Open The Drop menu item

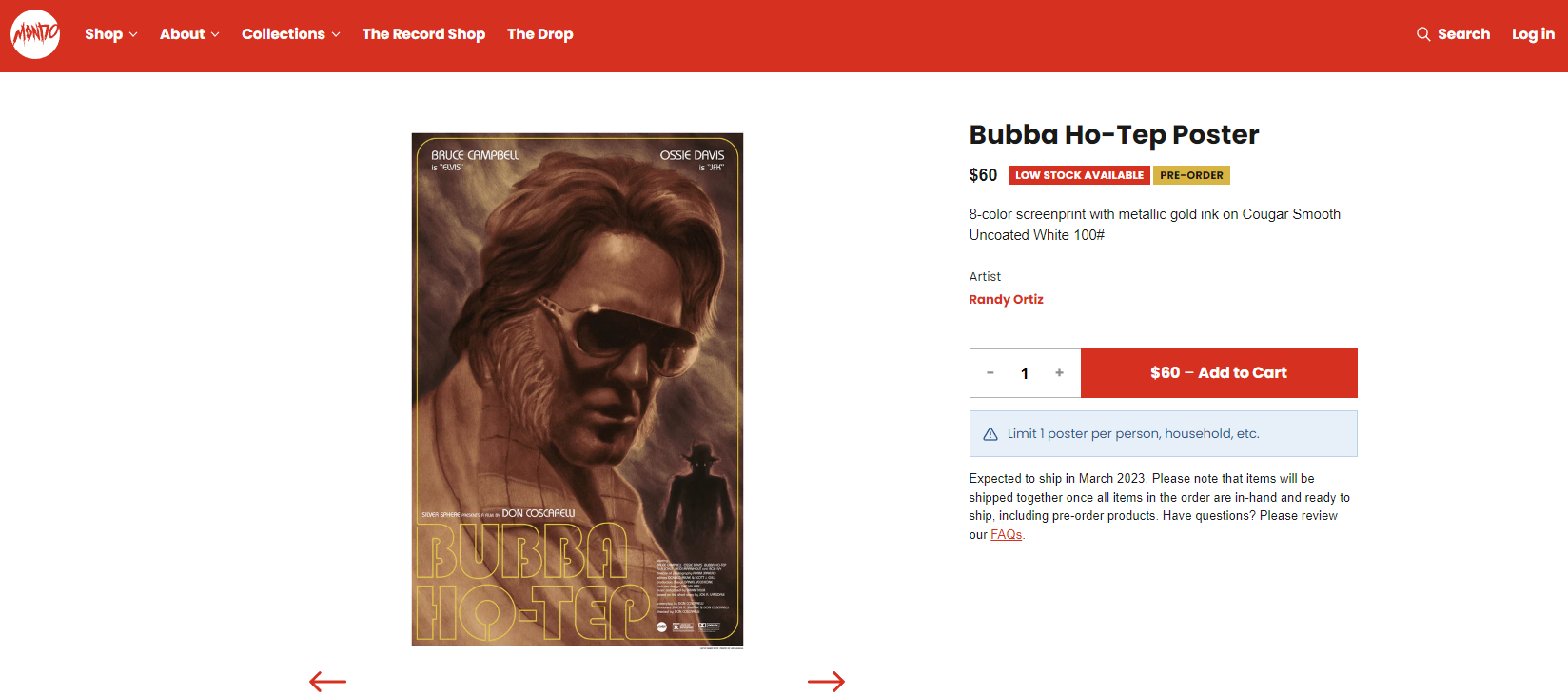pyautogui.click(x=539, y=34)
